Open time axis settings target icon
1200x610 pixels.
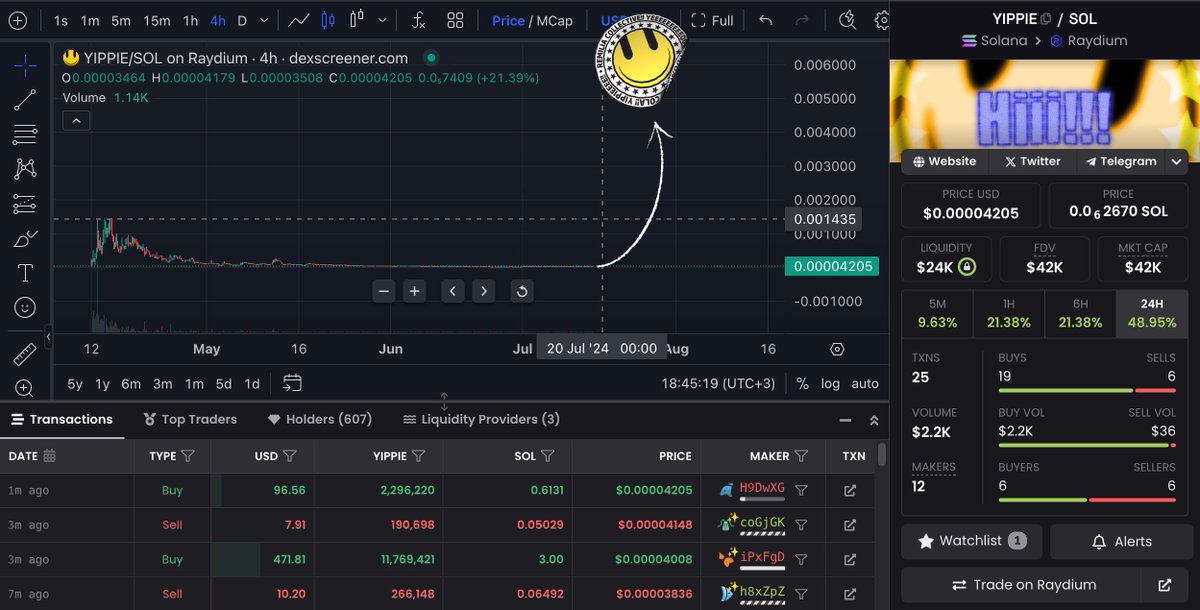coord(837,349)
